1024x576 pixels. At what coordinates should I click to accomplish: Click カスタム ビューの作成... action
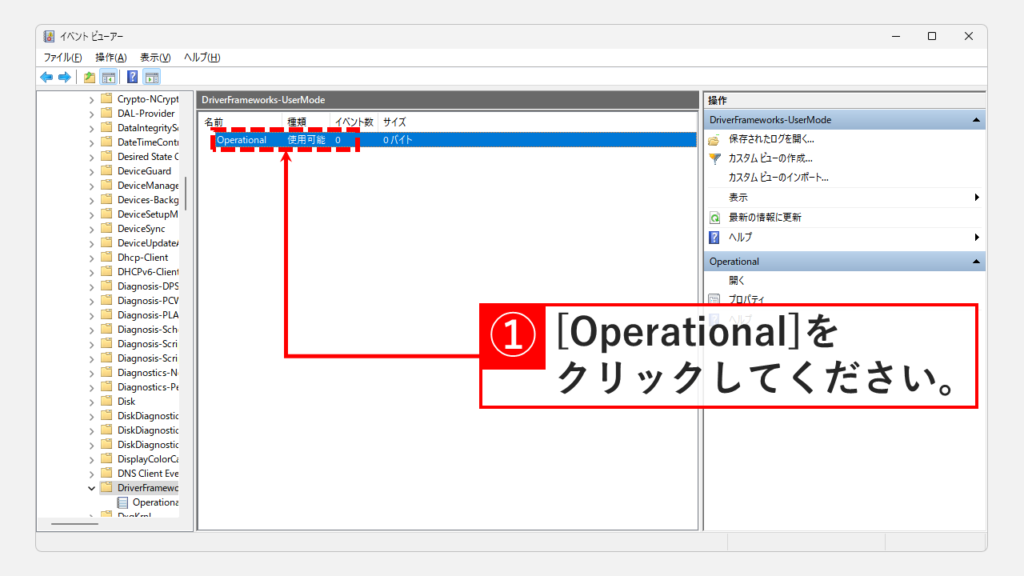point(770,158)
